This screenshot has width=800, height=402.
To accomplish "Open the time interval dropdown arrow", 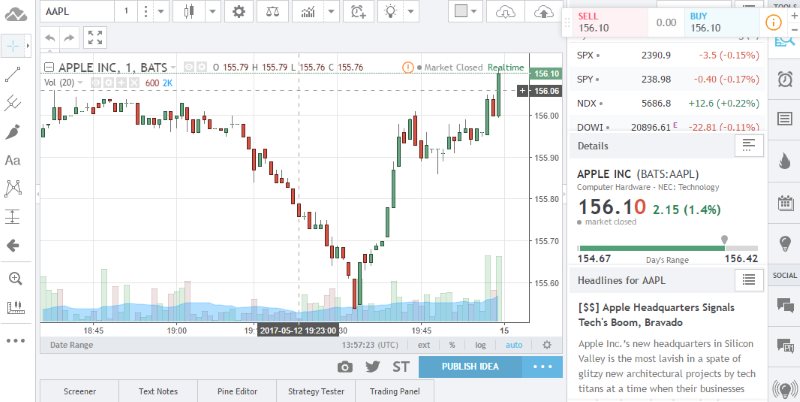I will click(x=163, y=11).
